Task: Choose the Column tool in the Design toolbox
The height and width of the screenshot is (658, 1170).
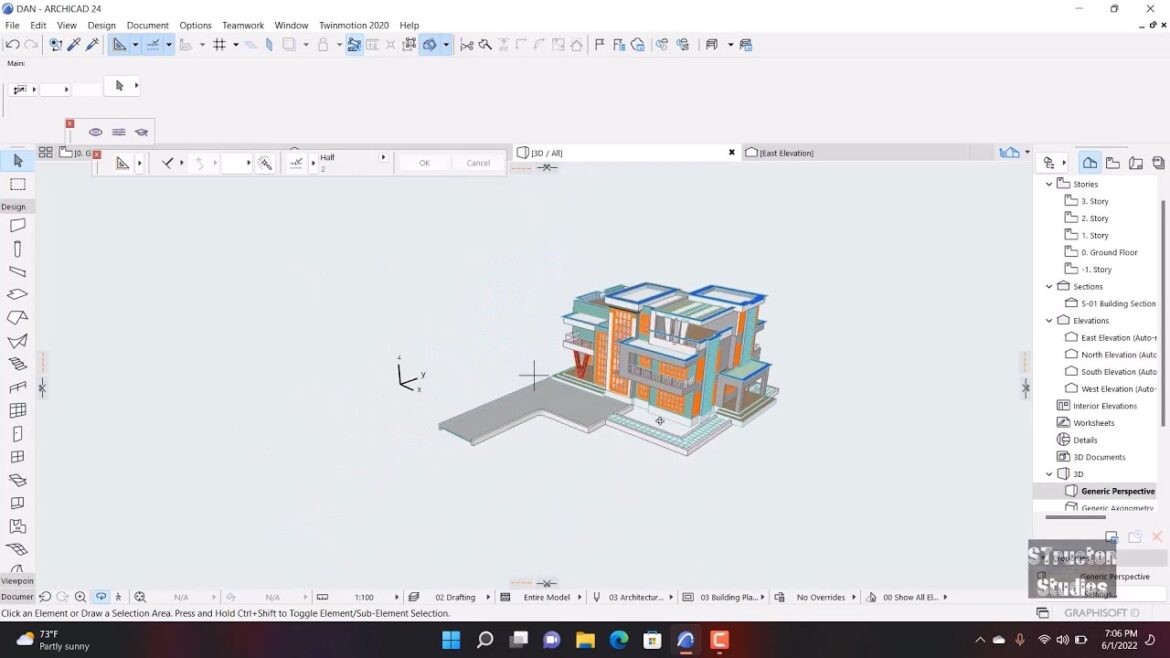Action: click(18, 249)
